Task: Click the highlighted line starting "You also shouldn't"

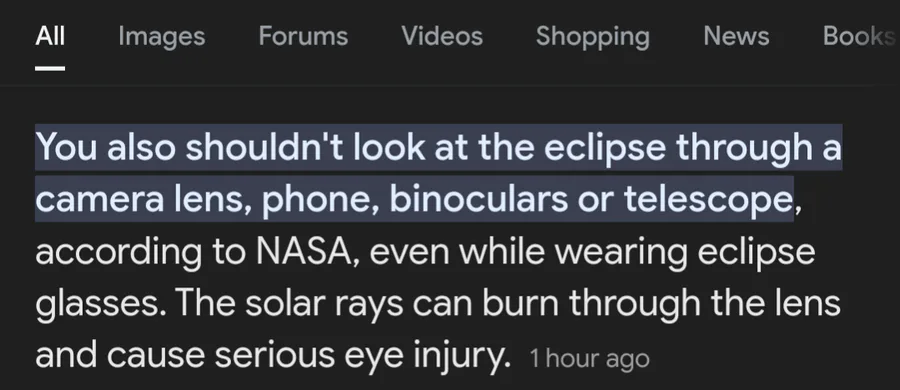Action: [439, 148]
